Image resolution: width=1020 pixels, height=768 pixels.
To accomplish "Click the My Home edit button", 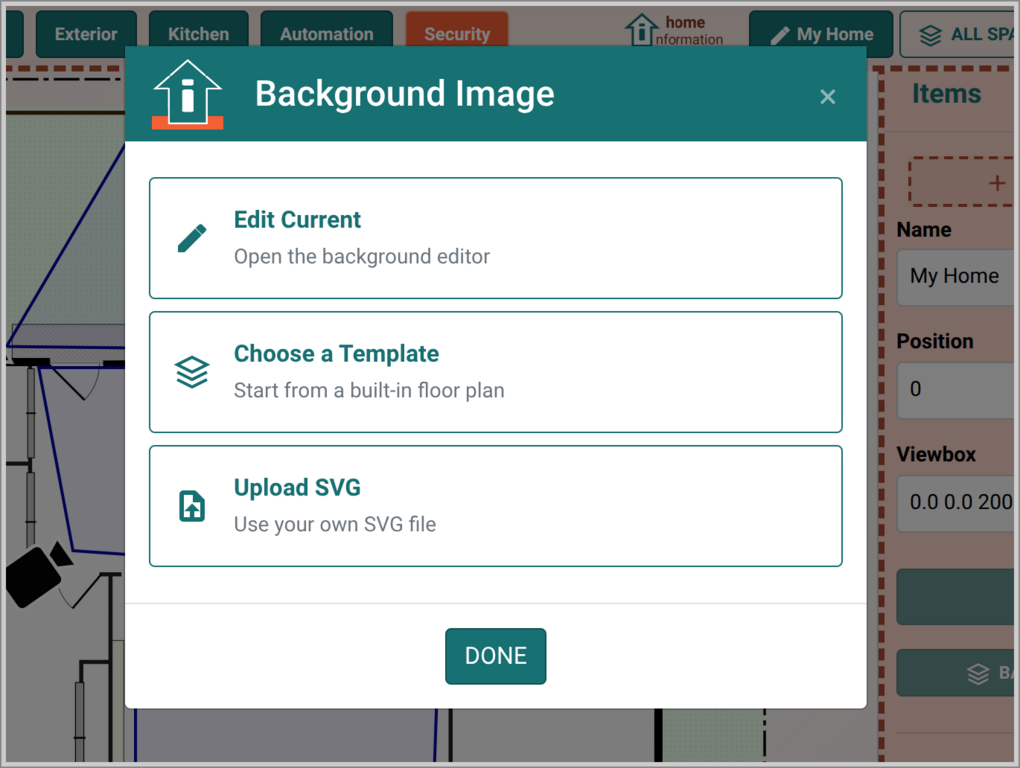I will (x=821, y=34).
